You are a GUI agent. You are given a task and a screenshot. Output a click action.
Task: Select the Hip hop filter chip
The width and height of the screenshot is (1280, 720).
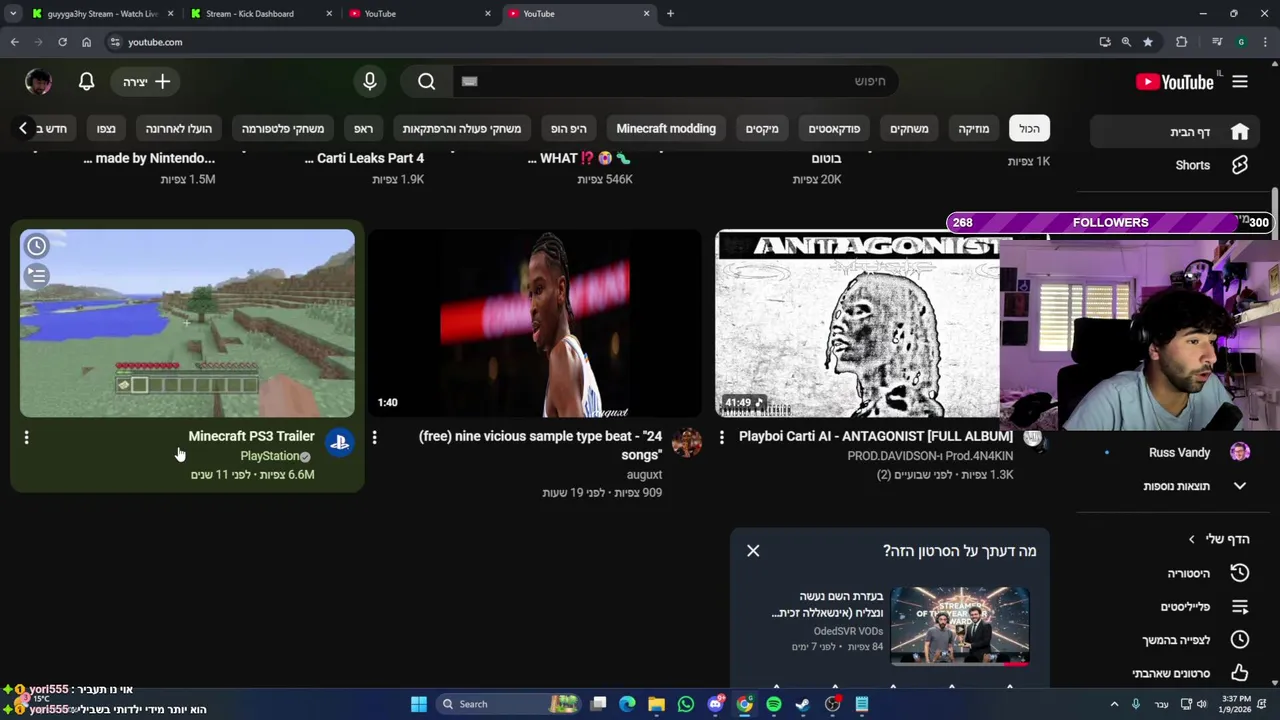(569, 128)
